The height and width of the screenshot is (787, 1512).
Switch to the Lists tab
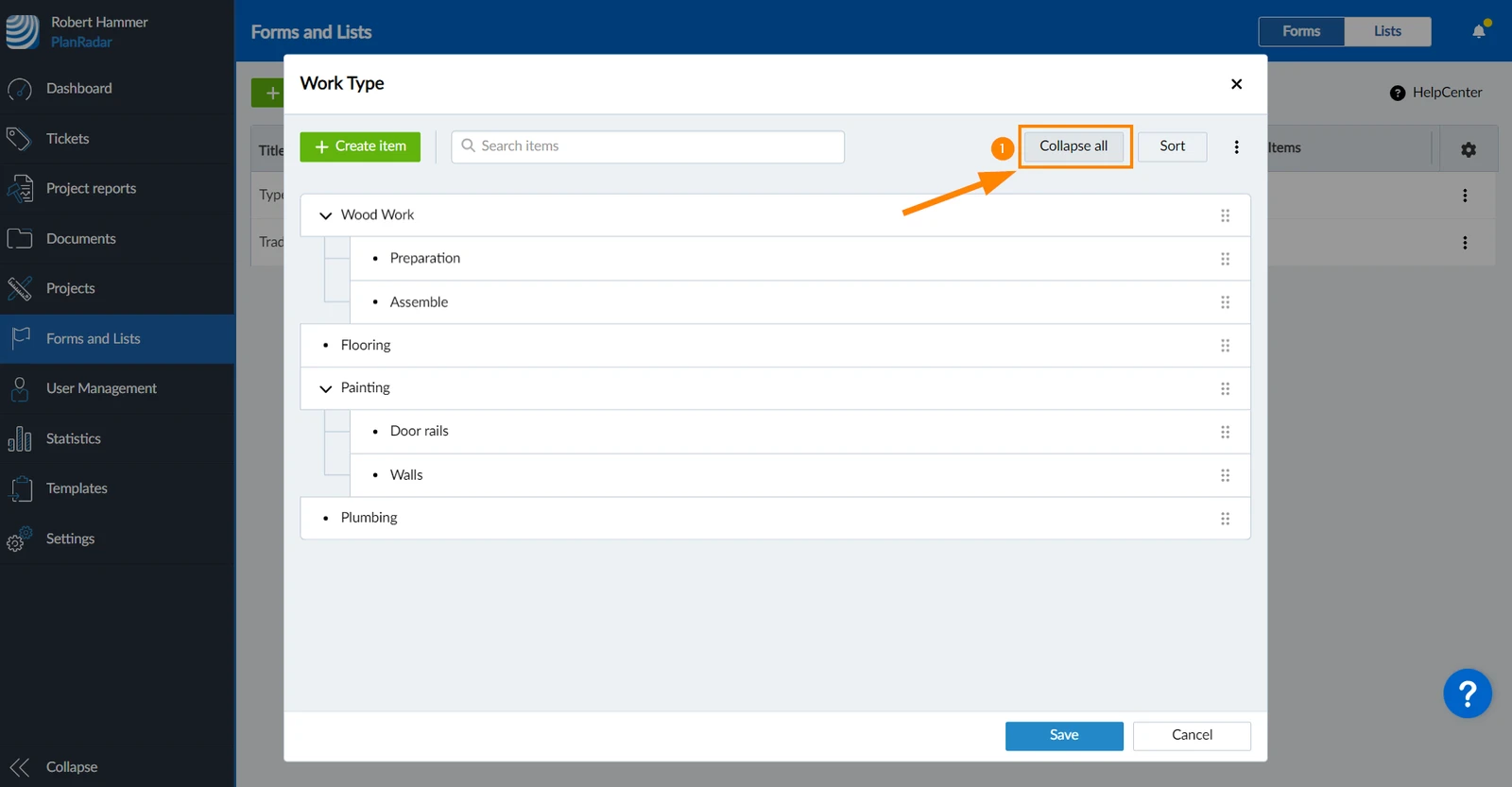pos(1387,31)
